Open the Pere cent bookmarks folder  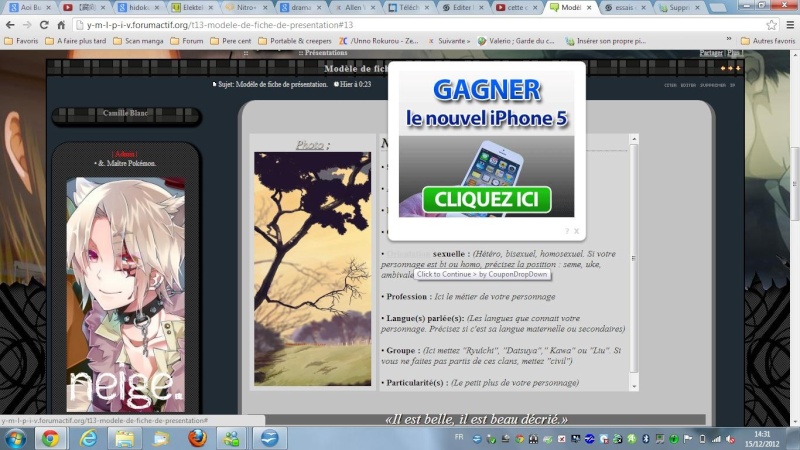pos(231,41)
